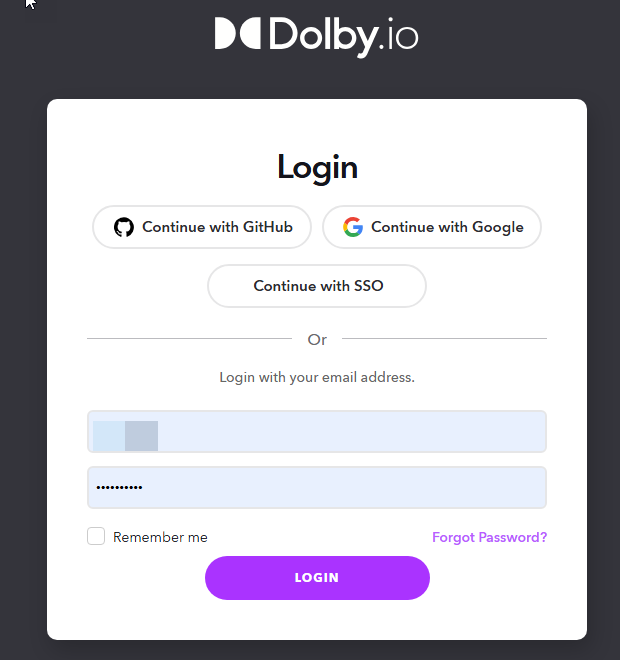This screenshot has width=620, height=660.
Task: Click the "Remember me" label text
Action: point(160,538)
